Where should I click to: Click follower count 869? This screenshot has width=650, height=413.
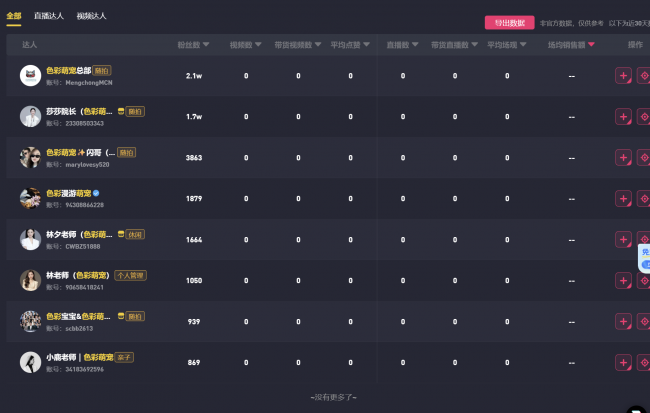click(x=194, y=362)
